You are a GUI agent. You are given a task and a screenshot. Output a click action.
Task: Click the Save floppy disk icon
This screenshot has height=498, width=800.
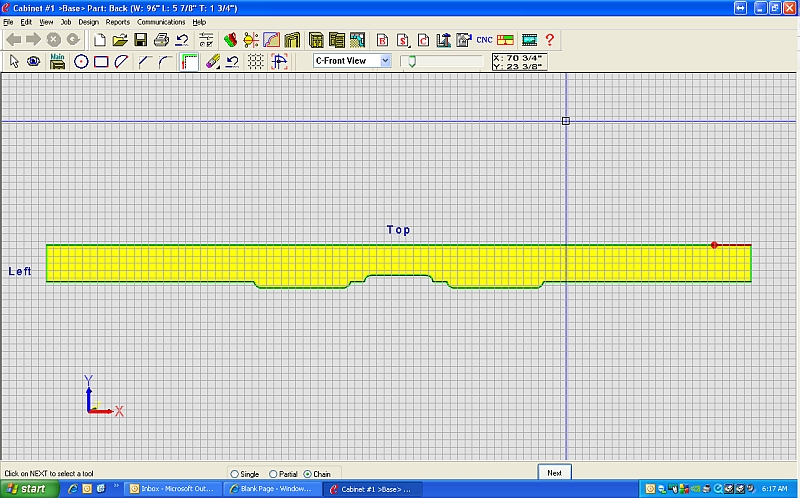(x=140, y=40)
